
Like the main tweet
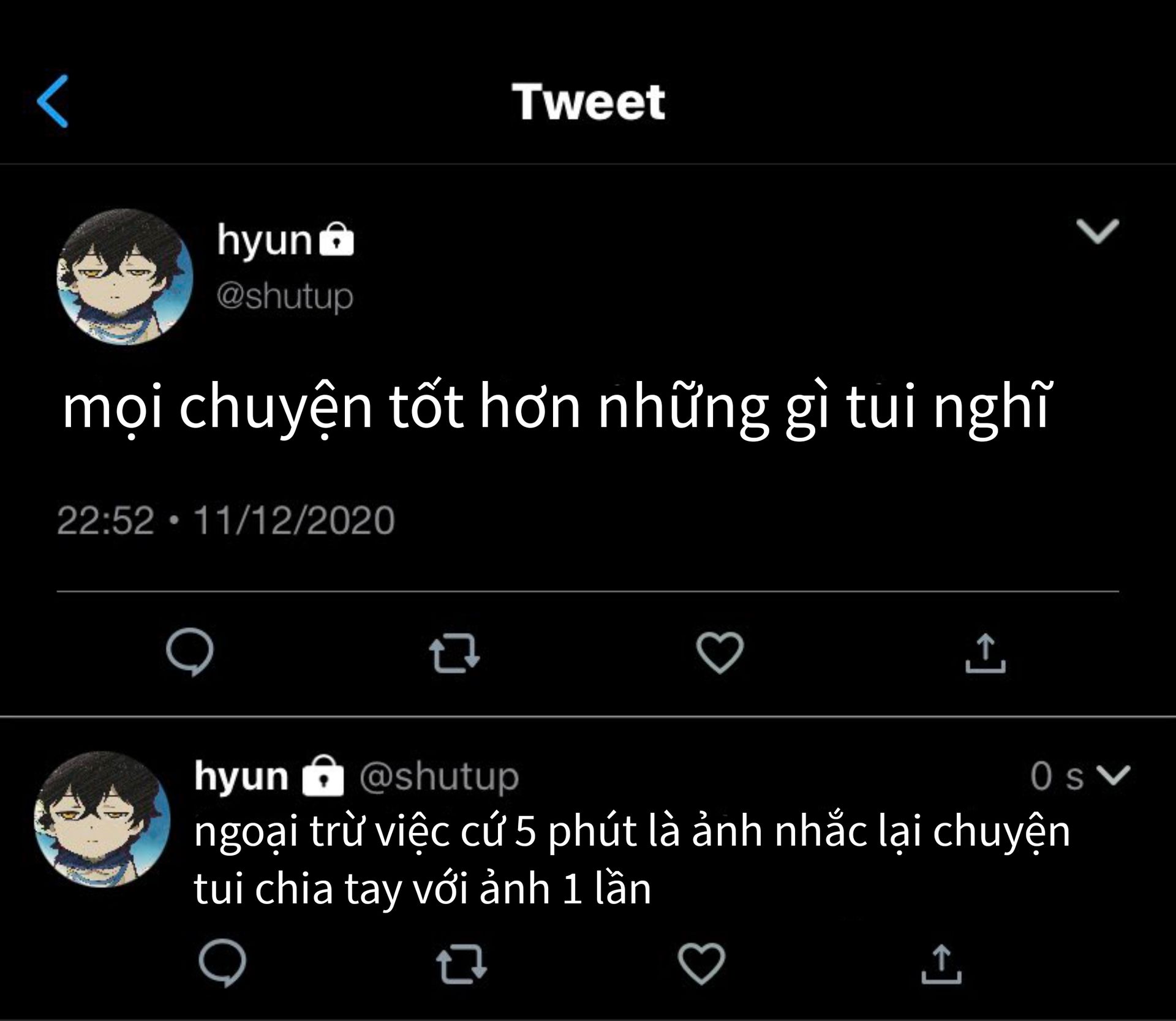pyautogui.click(x=720, y=652)
